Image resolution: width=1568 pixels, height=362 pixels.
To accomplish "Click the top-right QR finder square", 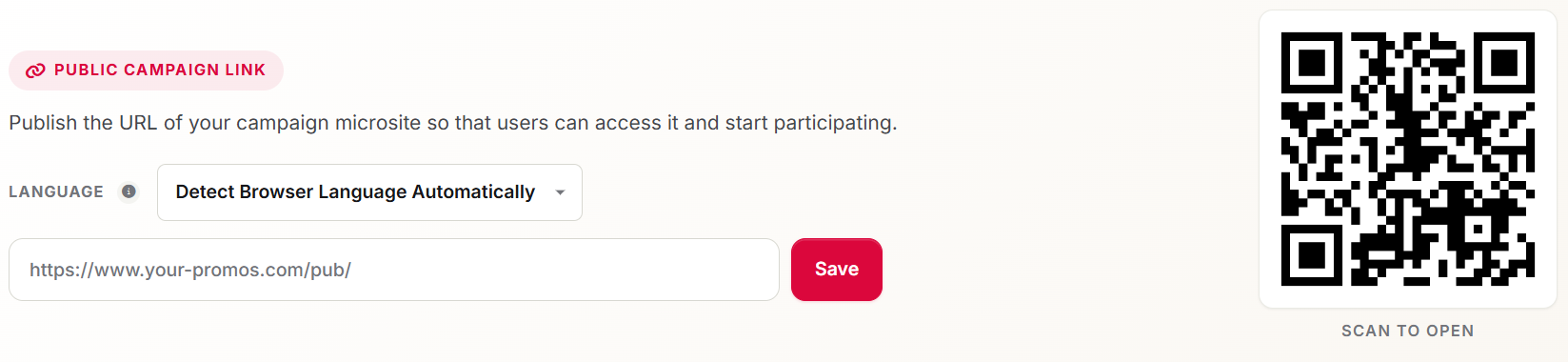I will point(1504,63).
